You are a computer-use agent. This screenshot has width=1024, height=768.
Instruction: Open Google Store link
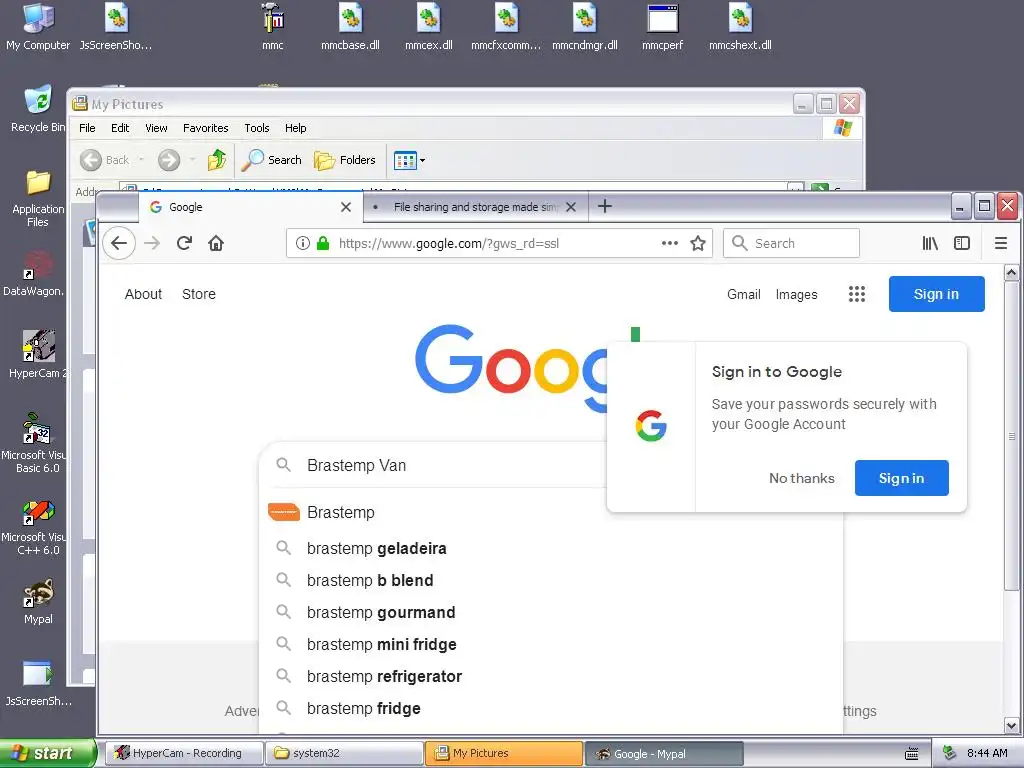[x=199, y=294]
